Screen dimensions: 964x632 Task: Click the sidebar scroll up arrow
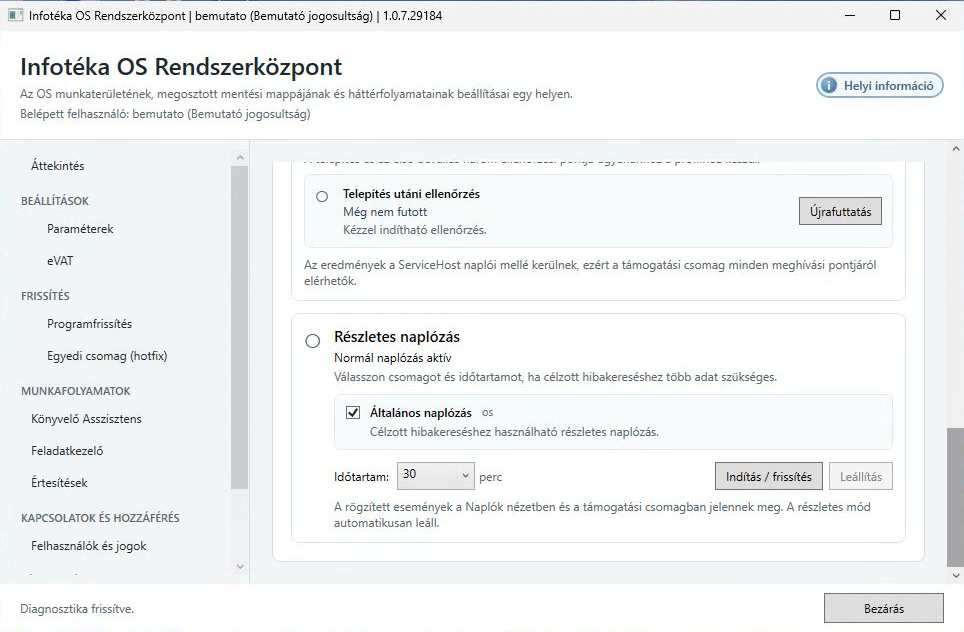(240, 158)
